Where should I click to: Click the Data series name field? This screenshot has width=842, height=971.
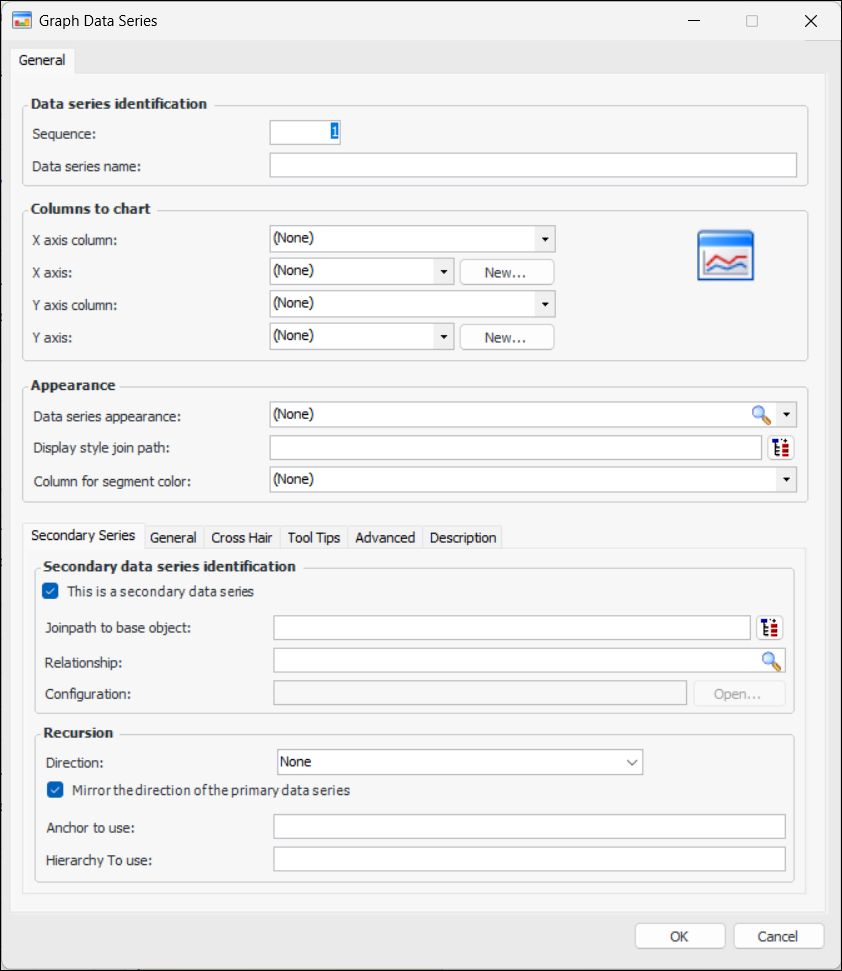pyautogui.click(x=533, y=165)
